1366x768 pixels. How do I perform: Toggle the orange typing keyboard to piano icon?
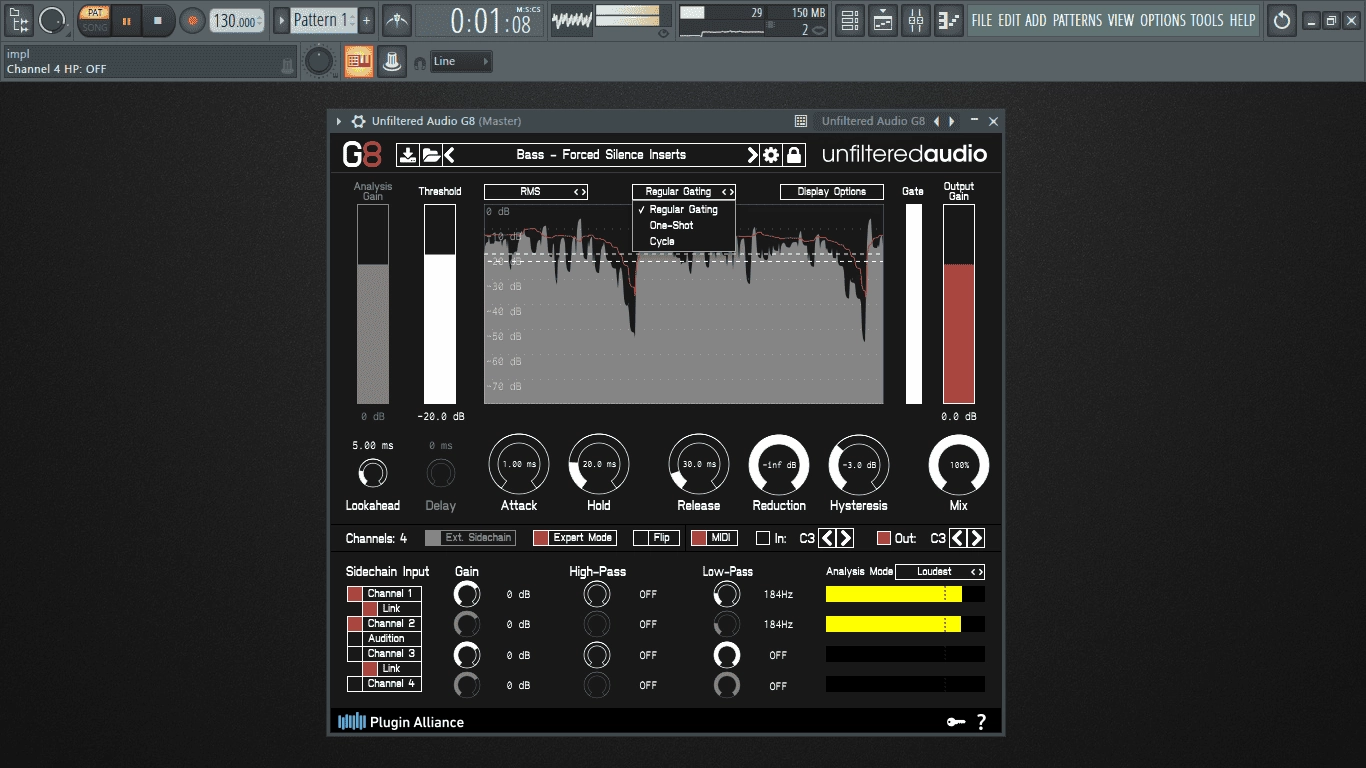[x=359, y=62]
